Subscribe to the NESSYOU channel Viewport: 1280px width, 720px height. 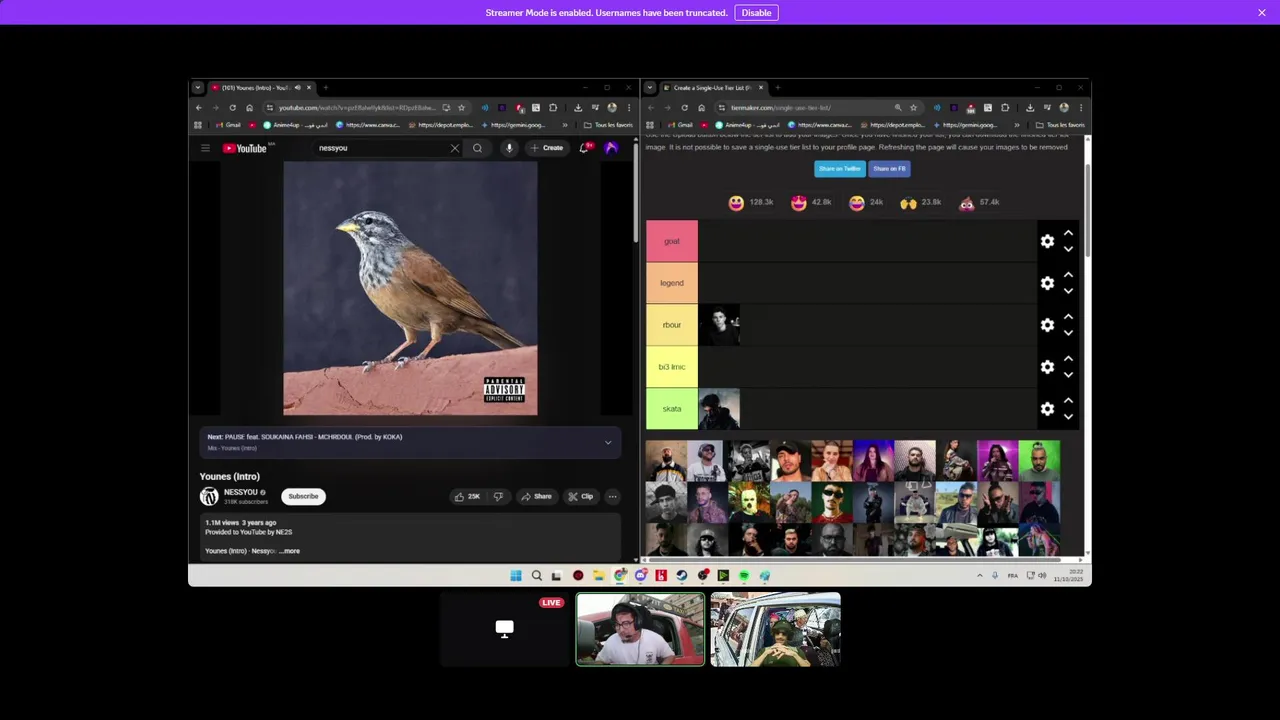pos(303,496)
